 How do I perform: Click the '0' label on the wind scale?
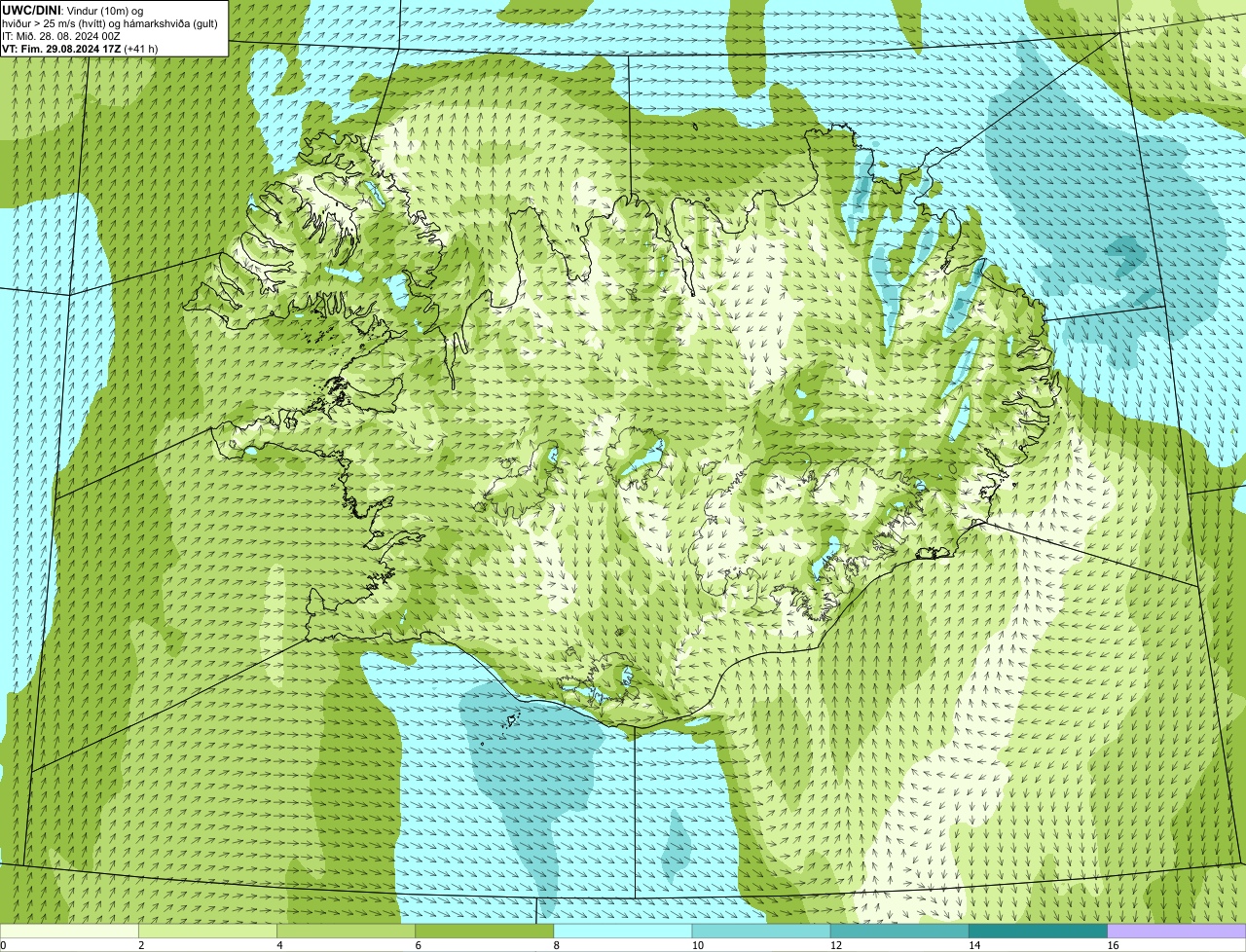pyautogui.click(x=4, y=945)
